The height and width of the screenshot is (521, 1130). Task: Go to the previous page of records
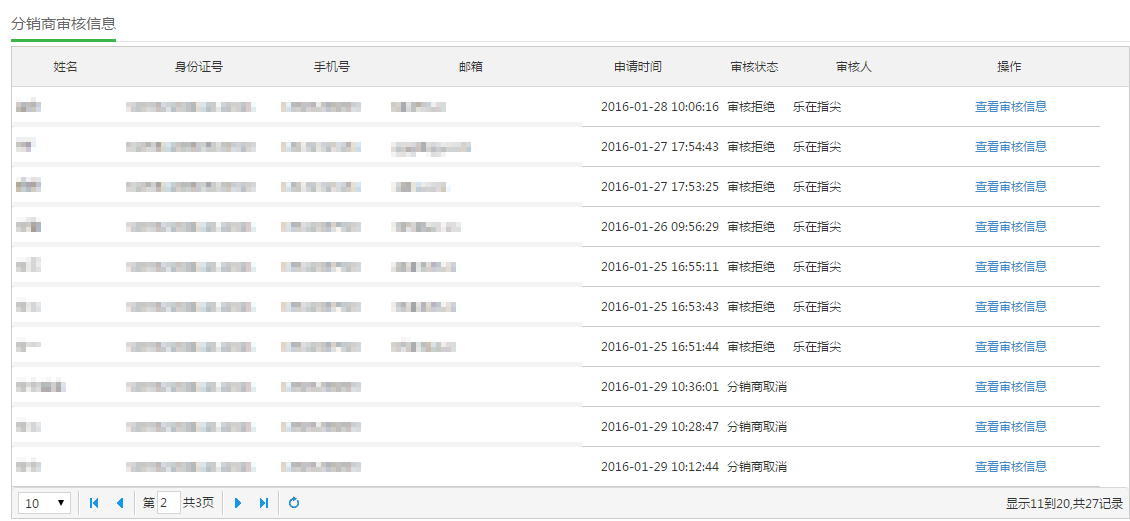click(120, 503)
